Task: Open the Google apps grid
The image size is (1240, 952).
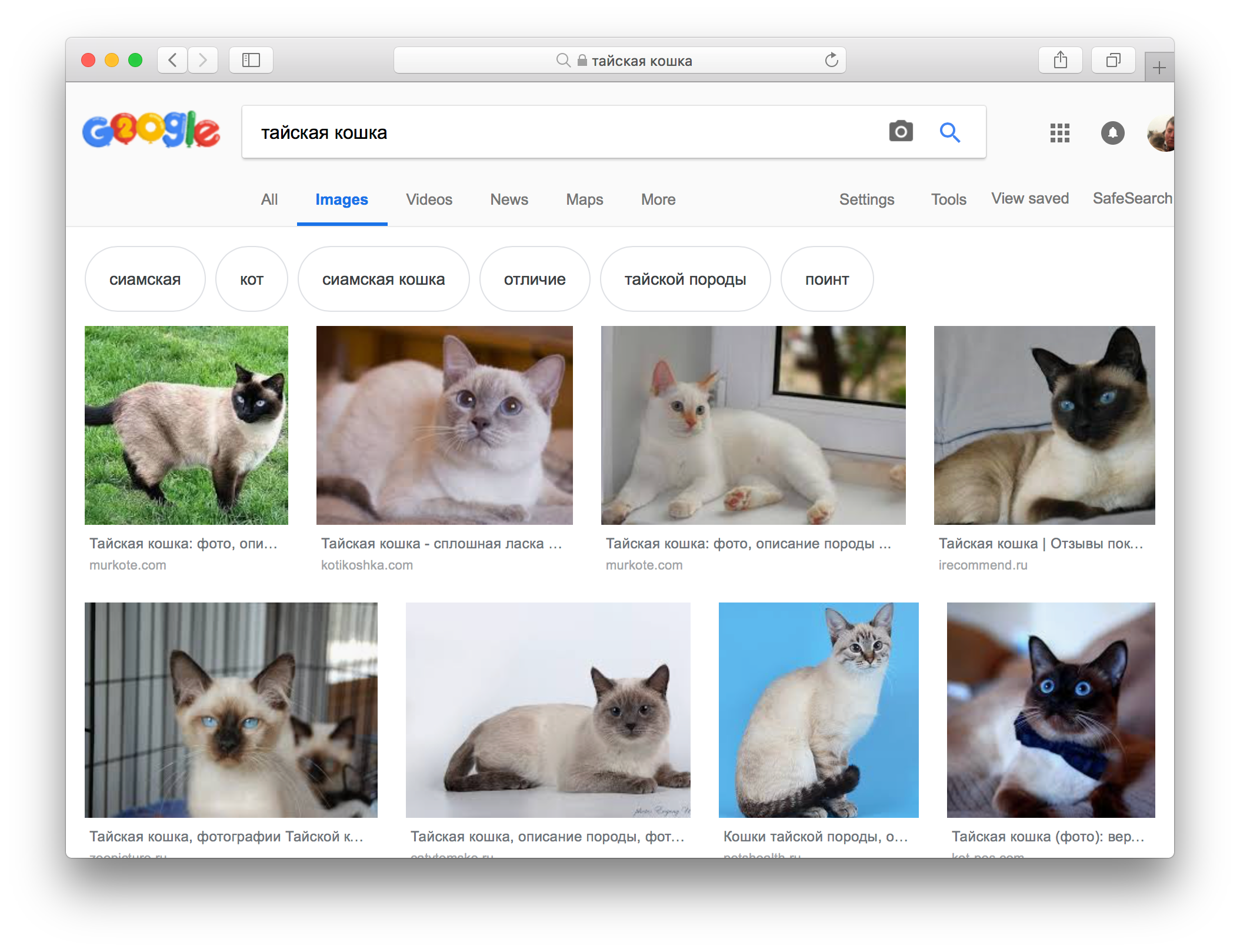Action: pos(1059,133)
